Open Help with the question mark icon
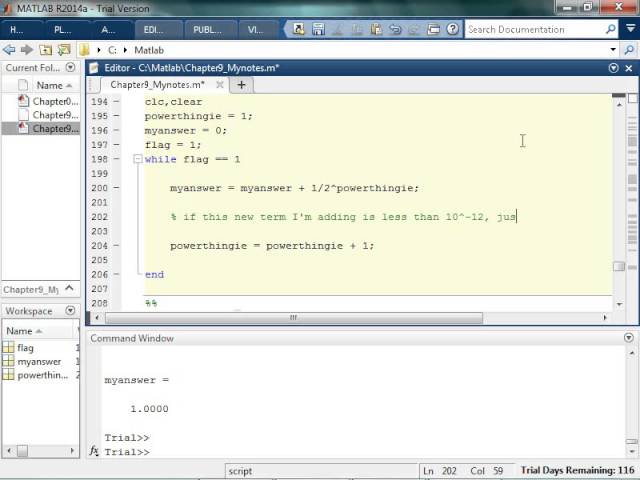640x480 pixels. [452, 29]
